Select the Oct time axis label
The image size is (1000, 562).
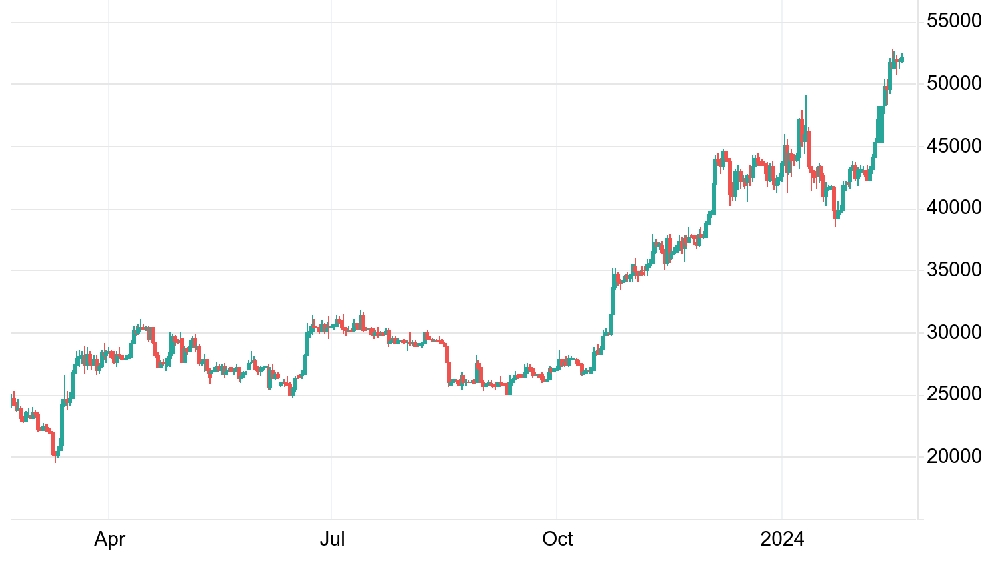click(x=557, y=540)
